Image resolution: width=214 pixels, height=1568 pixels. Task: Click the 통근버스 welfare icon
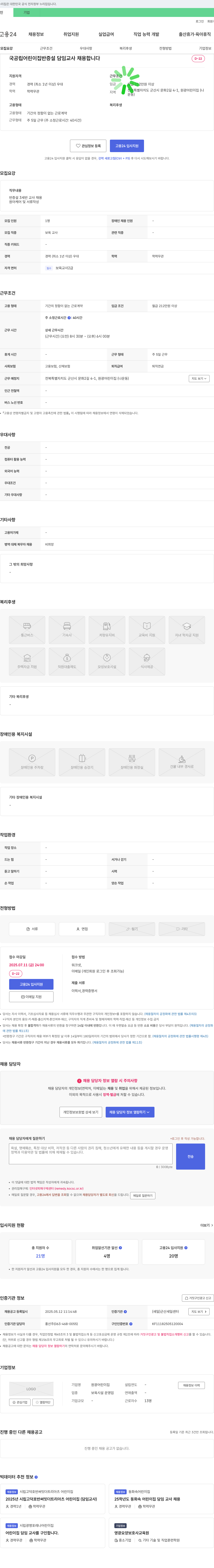[27, 630]
